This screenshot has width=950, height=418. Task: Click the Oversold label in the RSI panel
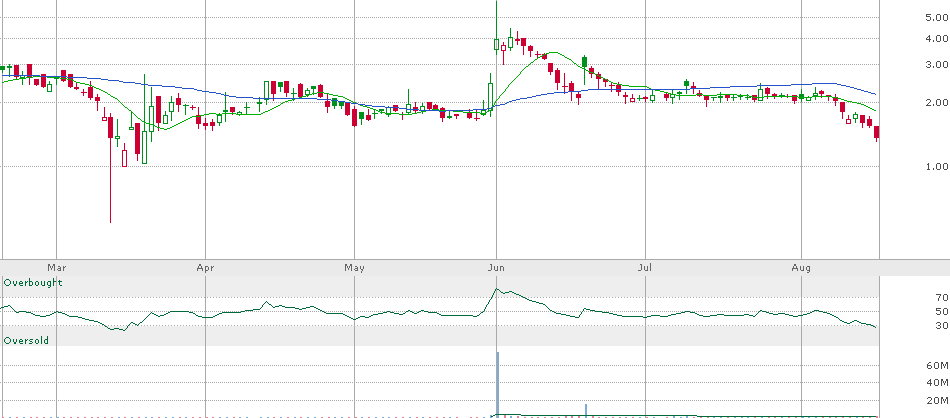(26, 341)
